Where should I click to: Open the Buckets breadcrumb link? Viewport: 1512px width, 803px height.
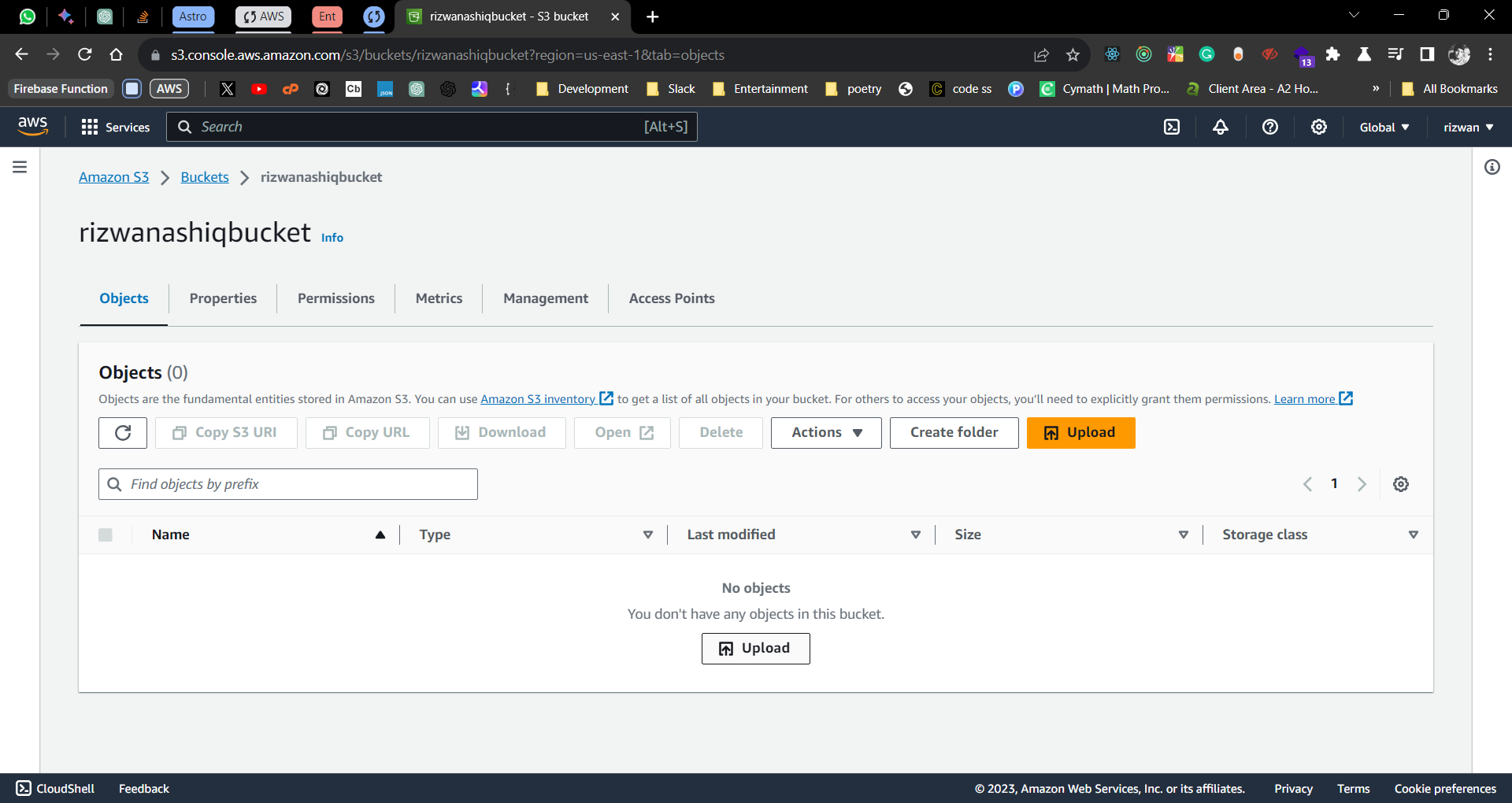point(205,177)
